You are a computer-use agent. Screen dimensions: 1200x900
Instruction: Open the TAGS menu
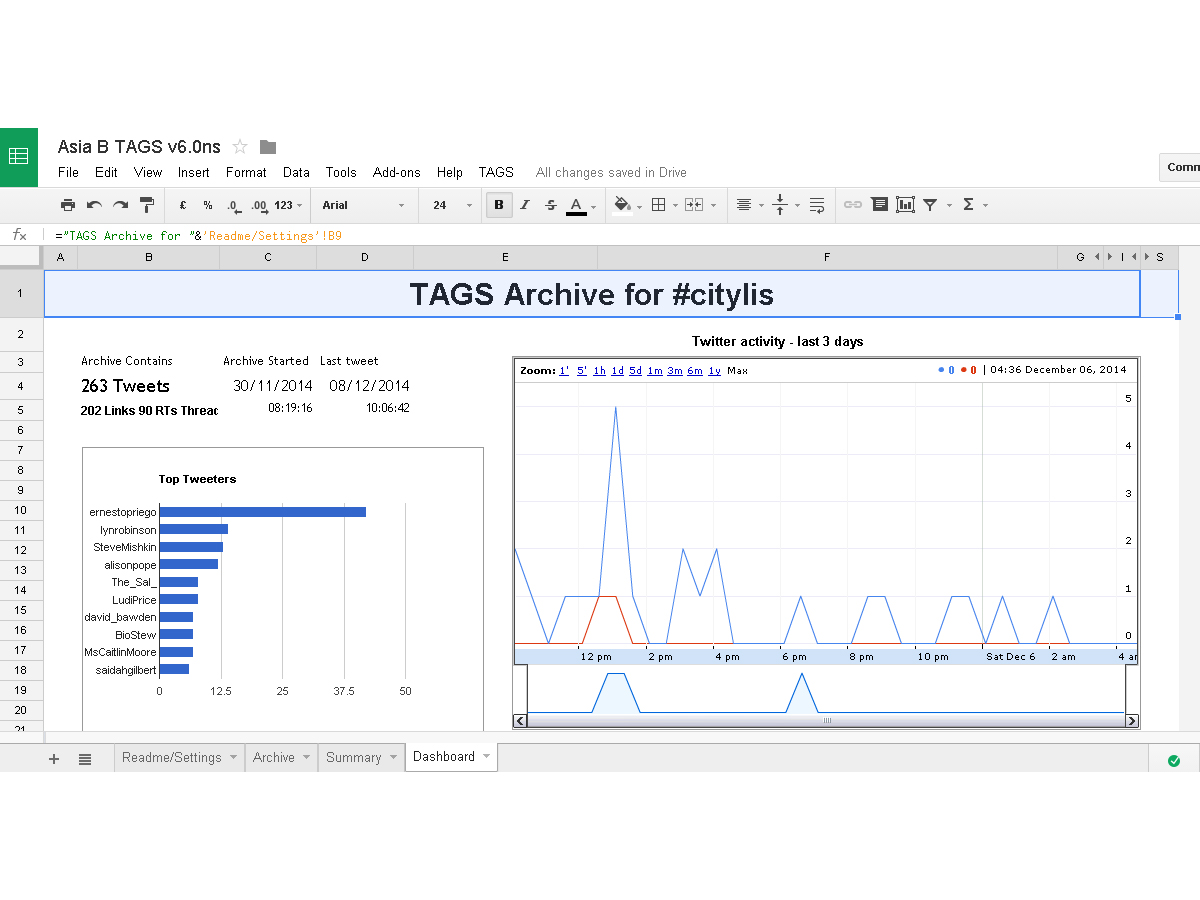coord(496,172)
